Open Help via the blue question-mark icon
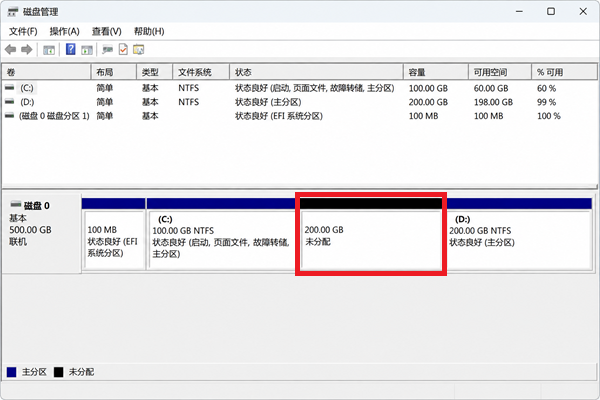This screenshot has height=400, width=600. pyautogui.click(x=71, y=49)
